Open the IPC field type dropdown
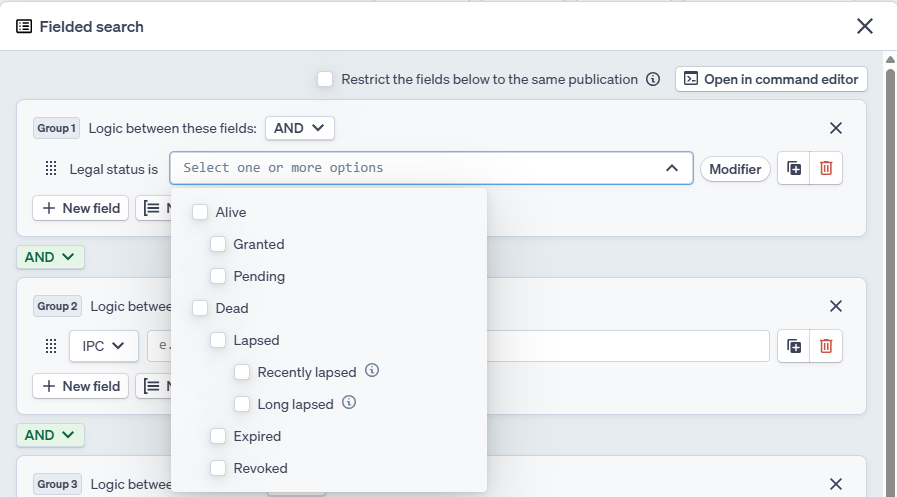This screenshot has height=497, width=897. [x=104, y=346]
